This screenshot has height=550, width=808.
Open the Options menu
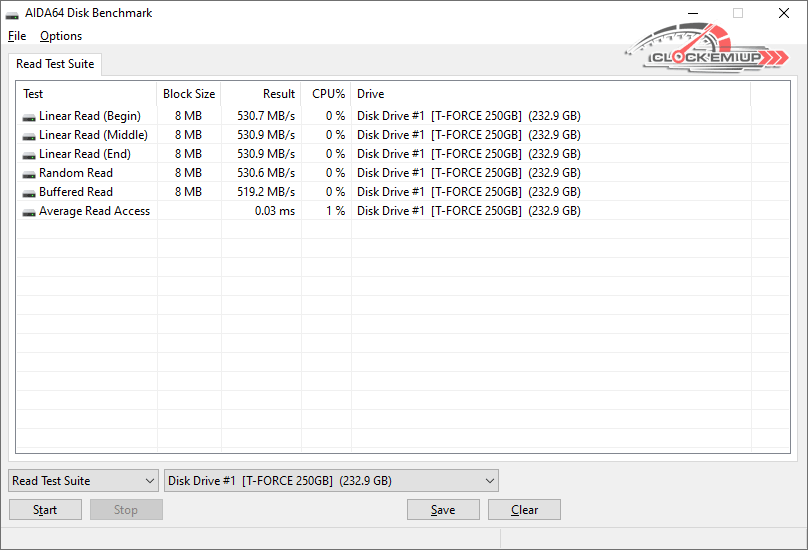pos(61,36)
